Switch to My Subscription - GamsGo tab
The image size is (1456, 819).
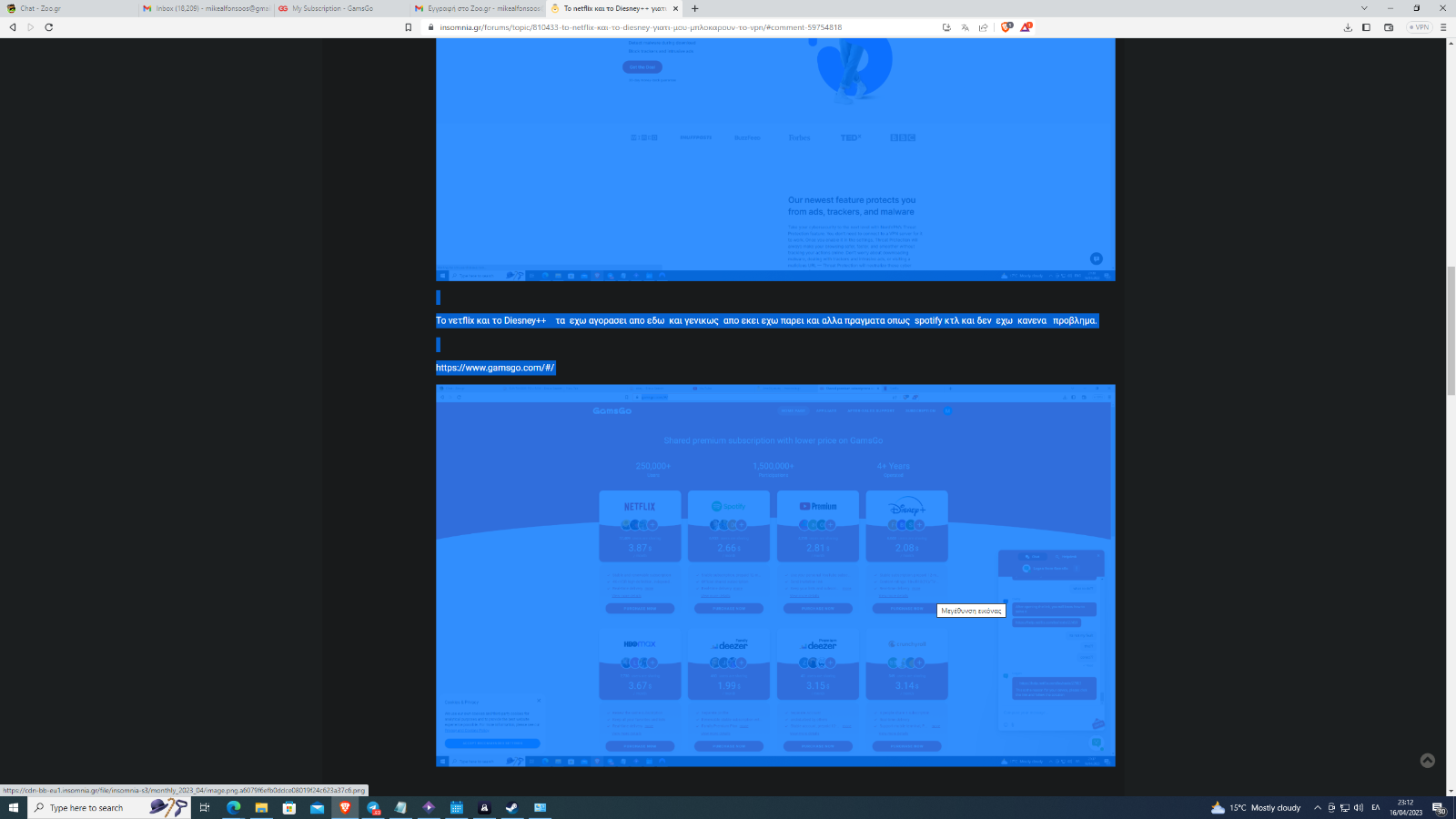[341, 8]
